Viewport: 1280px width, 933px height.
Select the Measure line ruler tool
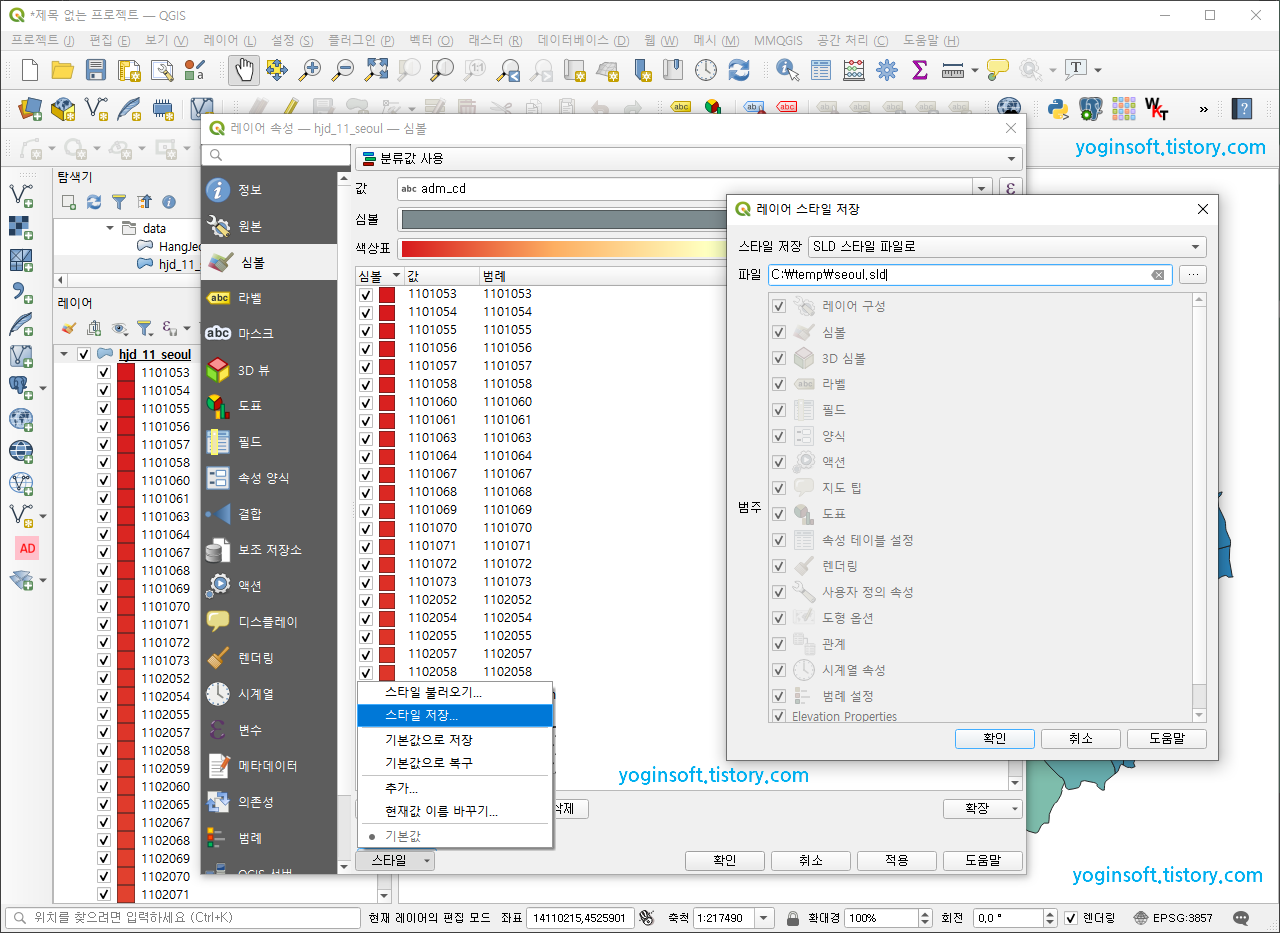tap(953, 70)
